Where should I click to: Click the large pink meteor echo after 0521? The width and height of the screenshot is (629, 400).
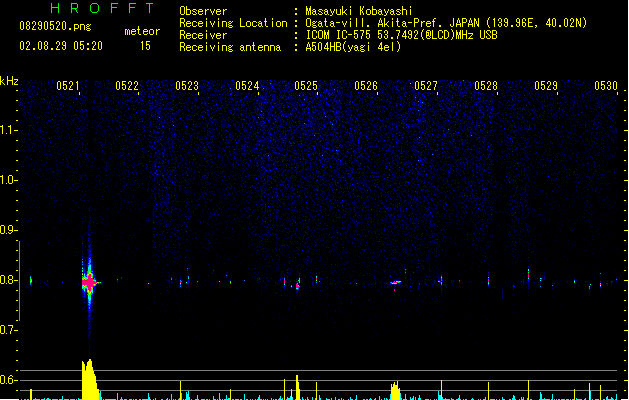[x=89, y=282]
